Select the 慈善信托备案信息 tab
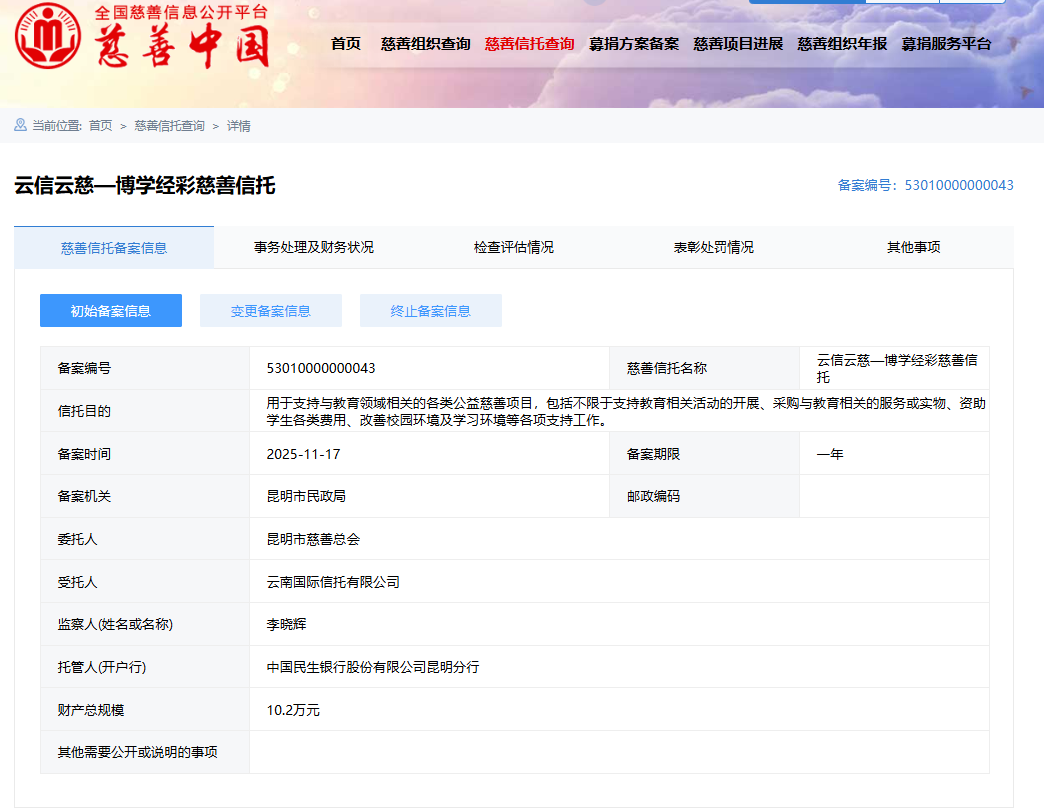The width and height of the screenshot is (1044, 811). point(114,248)
